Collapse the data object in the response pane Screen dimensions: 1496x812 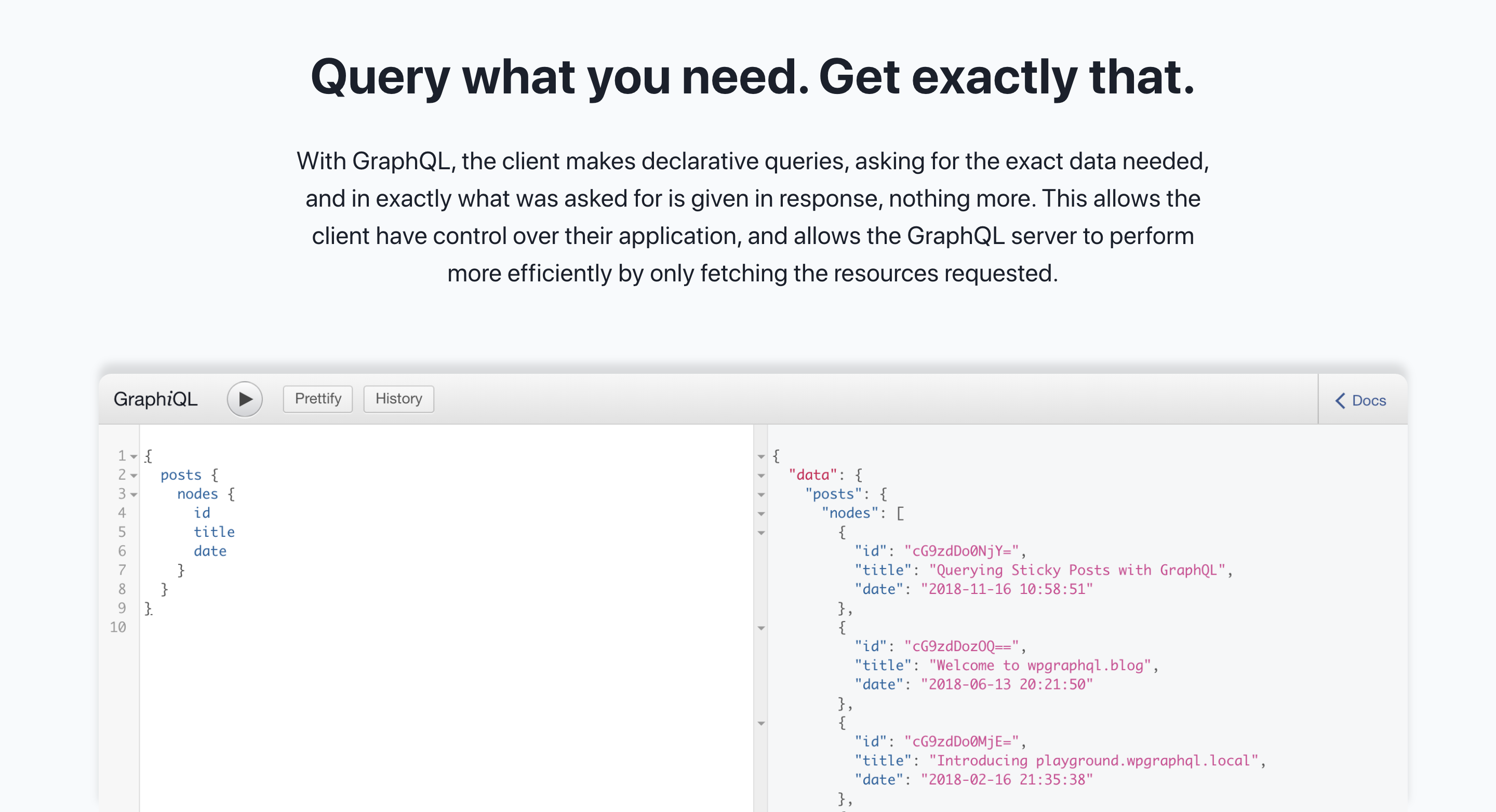[x=762, y=476]
